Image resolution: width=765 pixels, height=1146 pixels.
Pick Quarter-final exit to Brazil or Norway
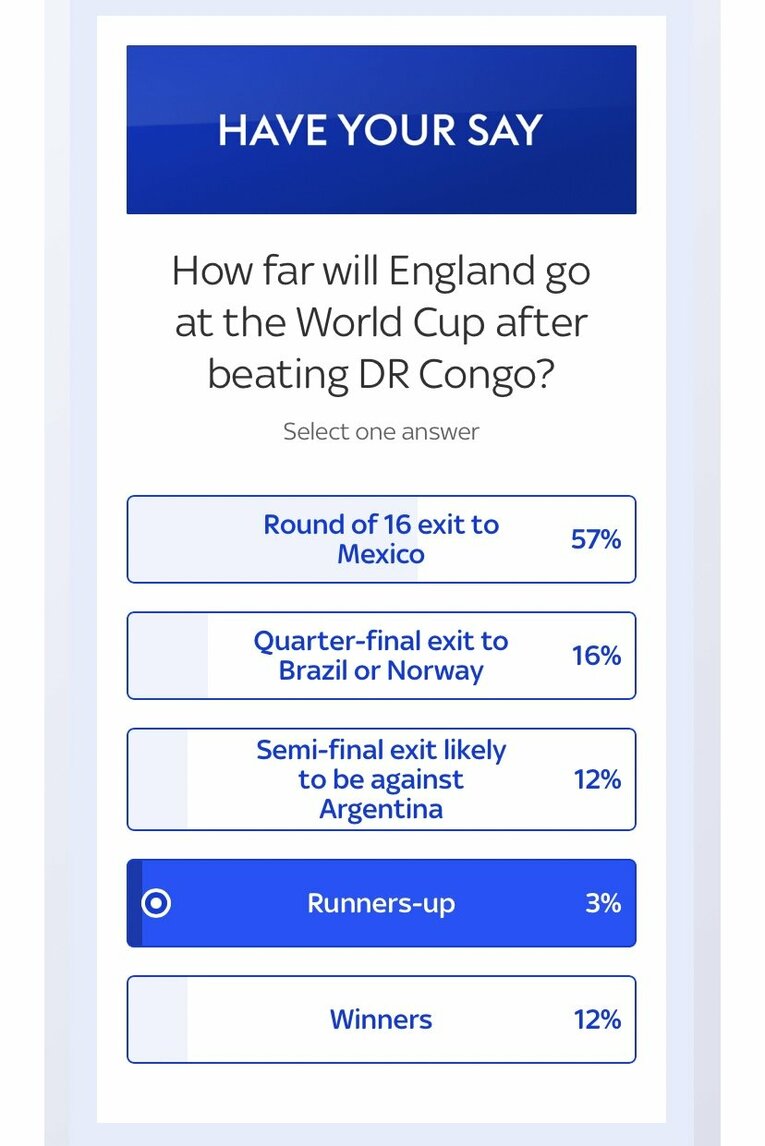pos(381,655)
